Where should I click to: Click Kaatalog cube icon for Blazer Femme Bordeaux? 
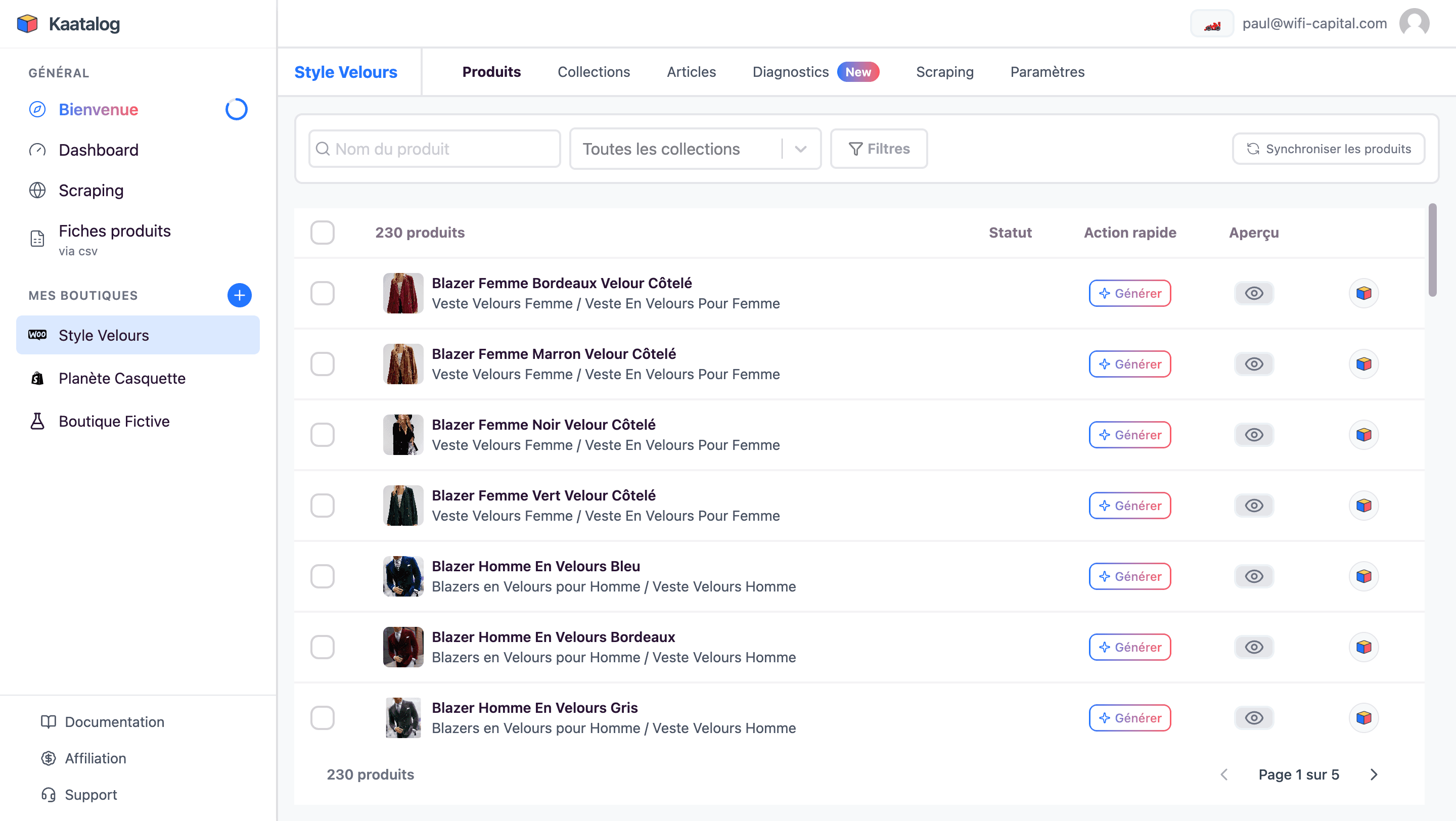pyautogui.click(x=1363, y=293)
